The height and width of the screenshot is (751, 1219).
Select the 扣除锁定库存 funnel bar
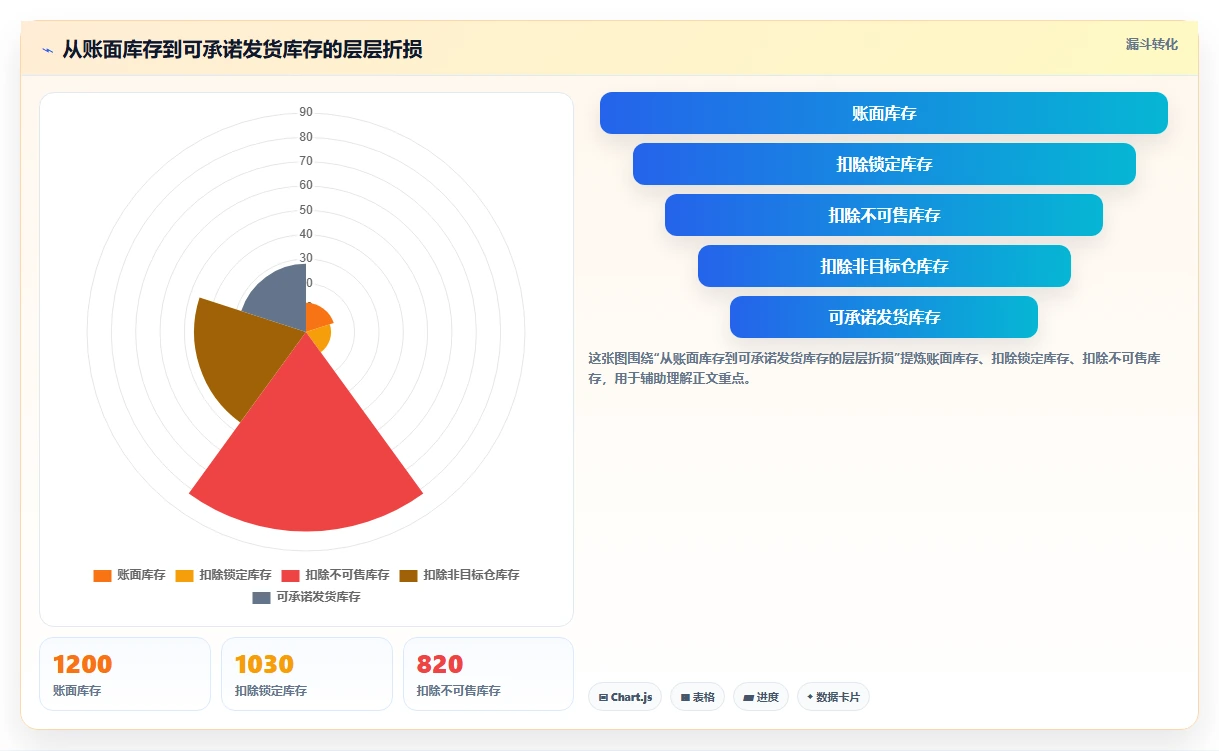click(884, 164)
